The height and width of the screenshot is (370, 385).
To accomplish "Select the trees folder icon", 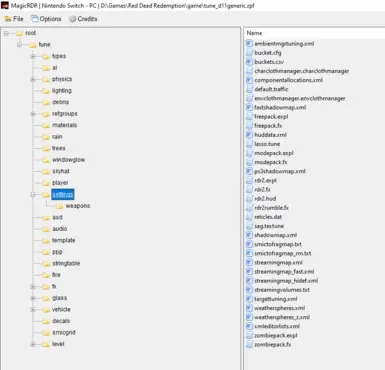I will (46, 148).
